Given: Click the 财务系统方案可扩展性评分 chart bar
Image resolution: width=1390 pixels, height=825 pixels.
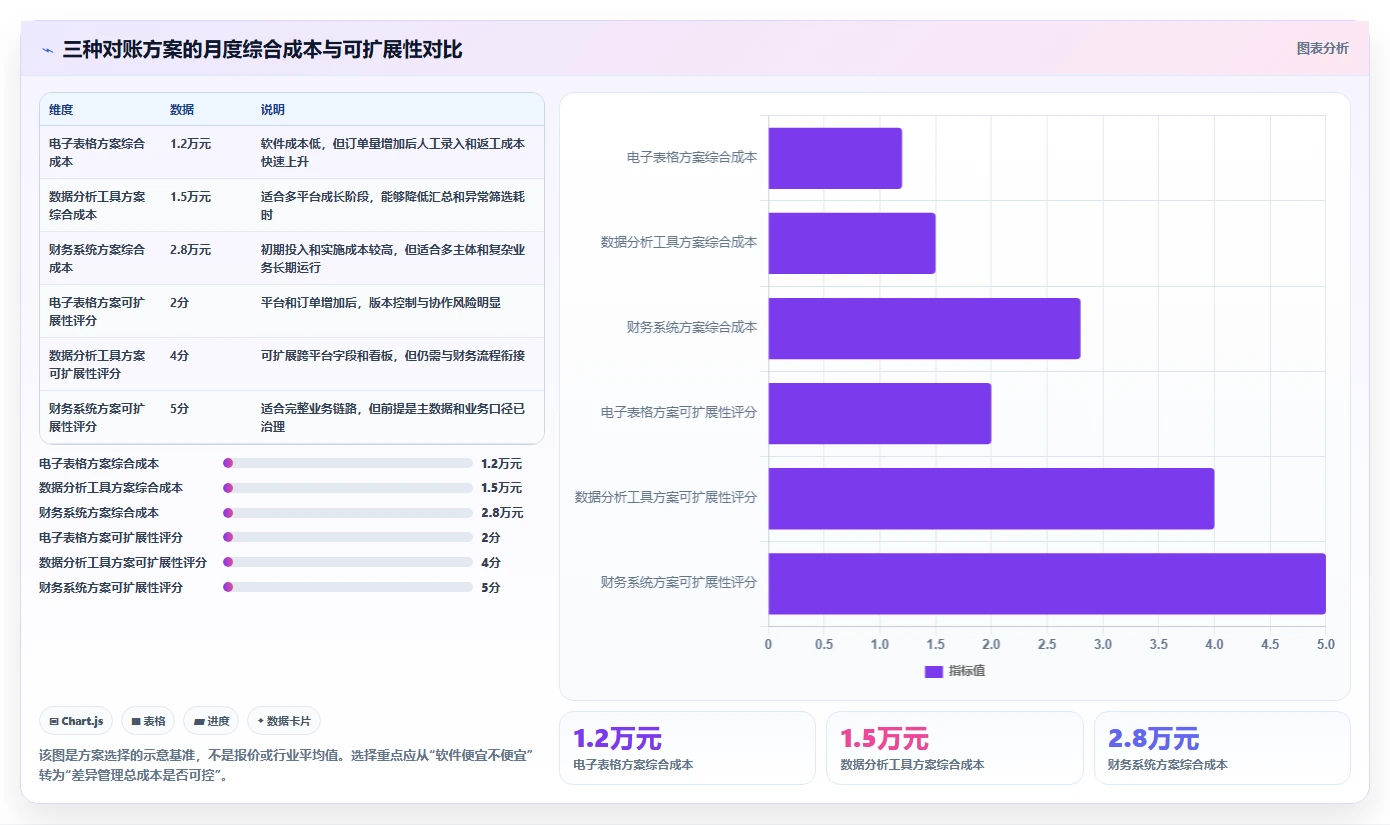Looking at the screenshot, I should coord(1047,583).
